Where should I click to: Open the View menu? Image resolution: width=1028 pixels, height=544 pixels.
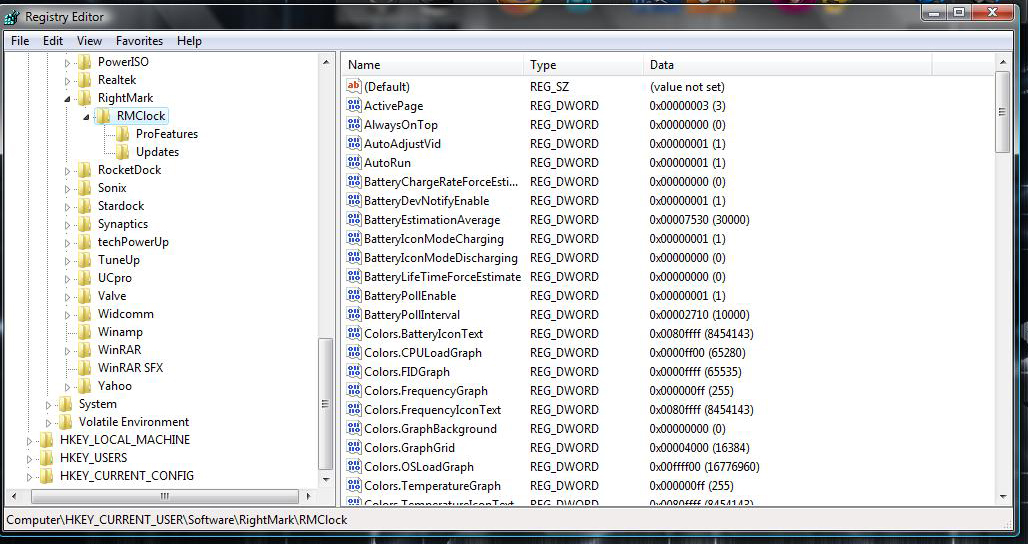pos(89,41)
